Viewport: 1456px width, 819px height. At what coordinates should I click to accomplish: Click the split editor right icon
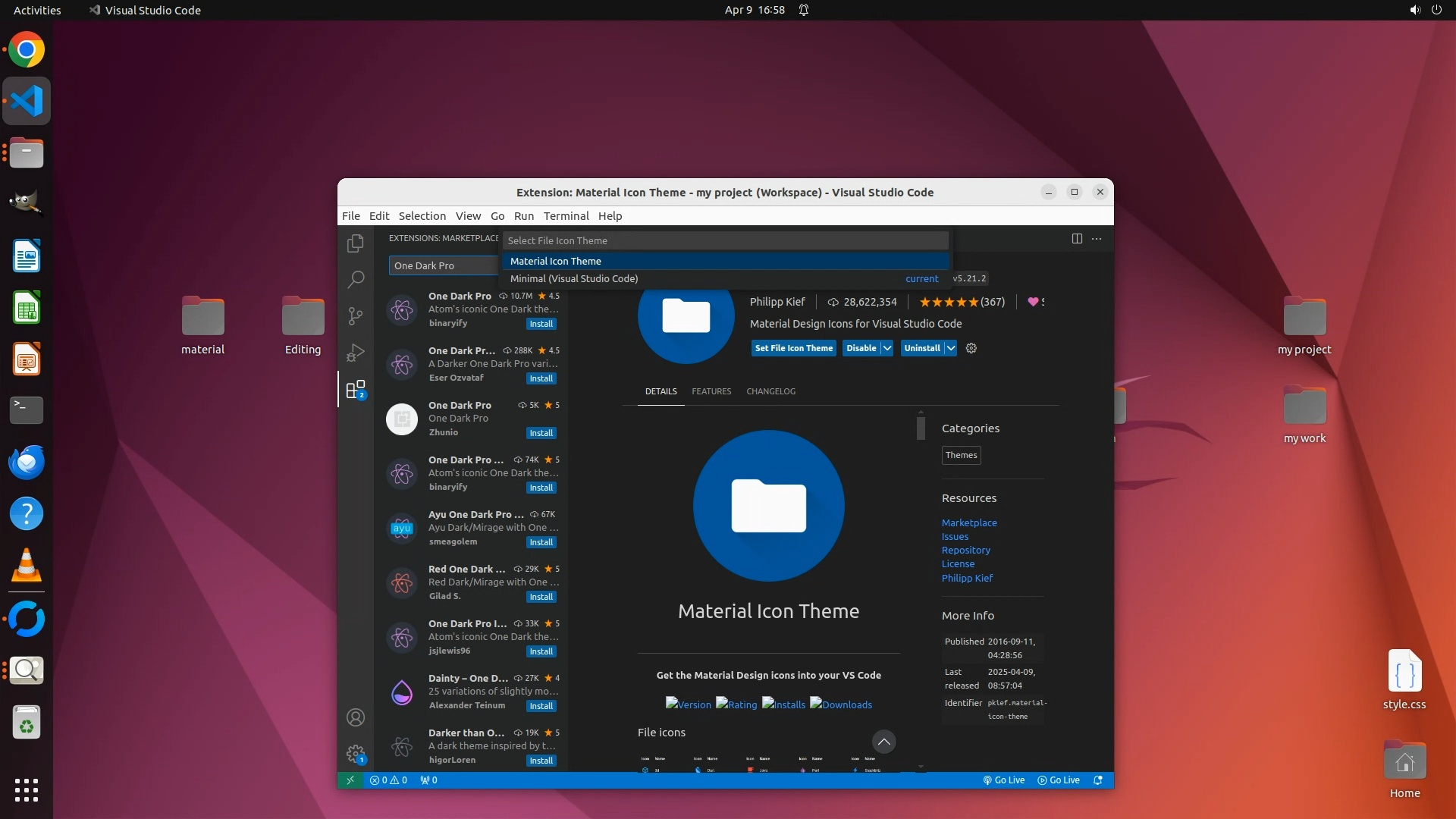[1077, 238]
